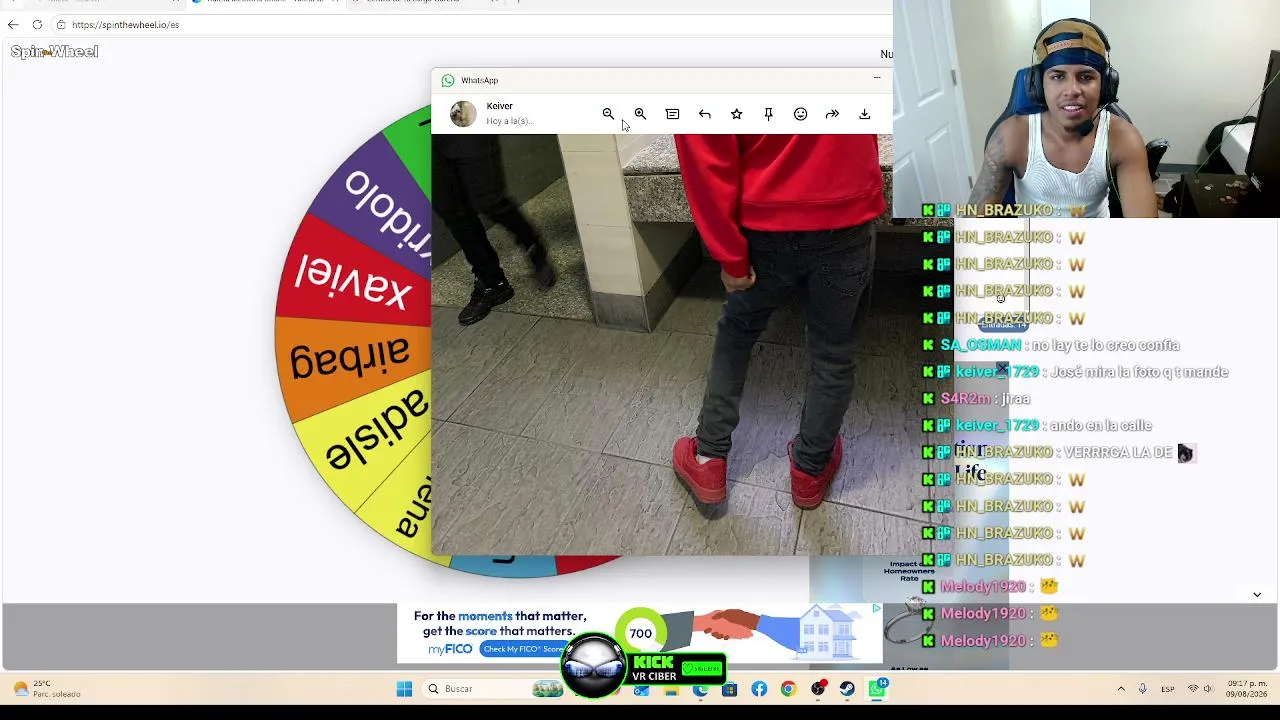This screenshot has width=1280, height=720.
Task: Forward the photo from WhatsApp viewer
Action: point(832,114)
